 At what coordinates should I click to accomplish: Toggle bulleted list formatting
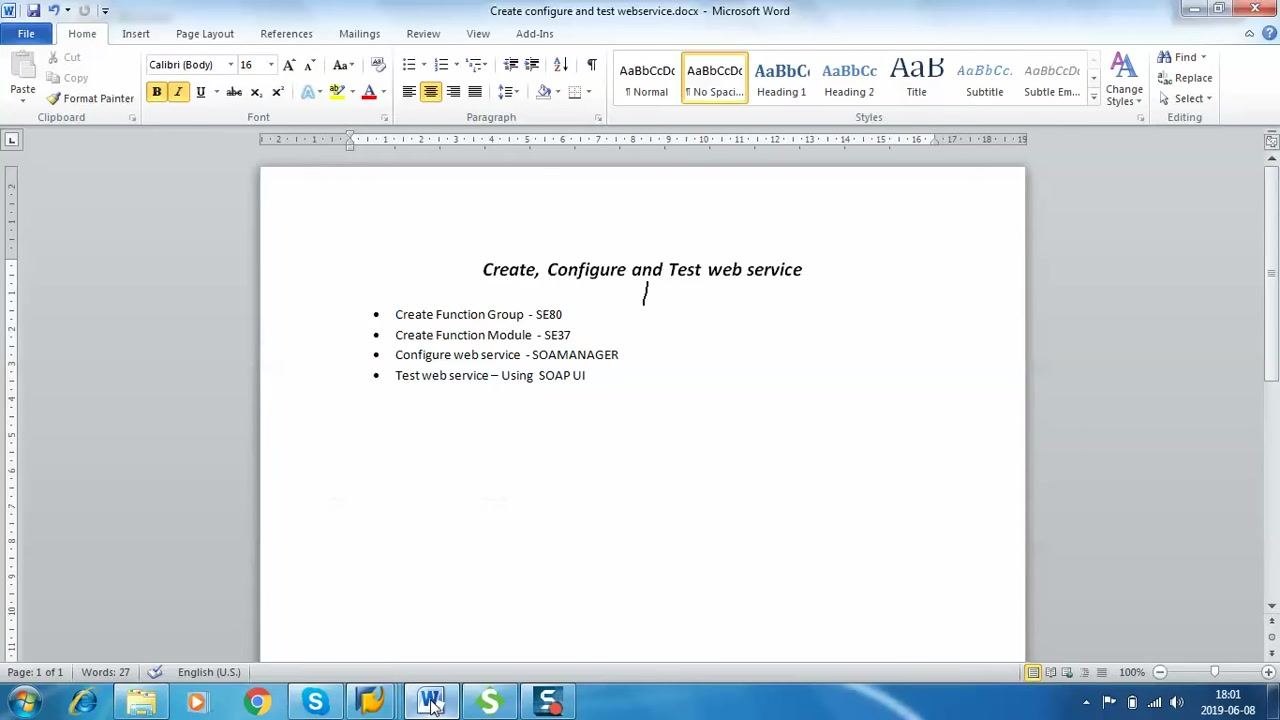tap(409, 65)
